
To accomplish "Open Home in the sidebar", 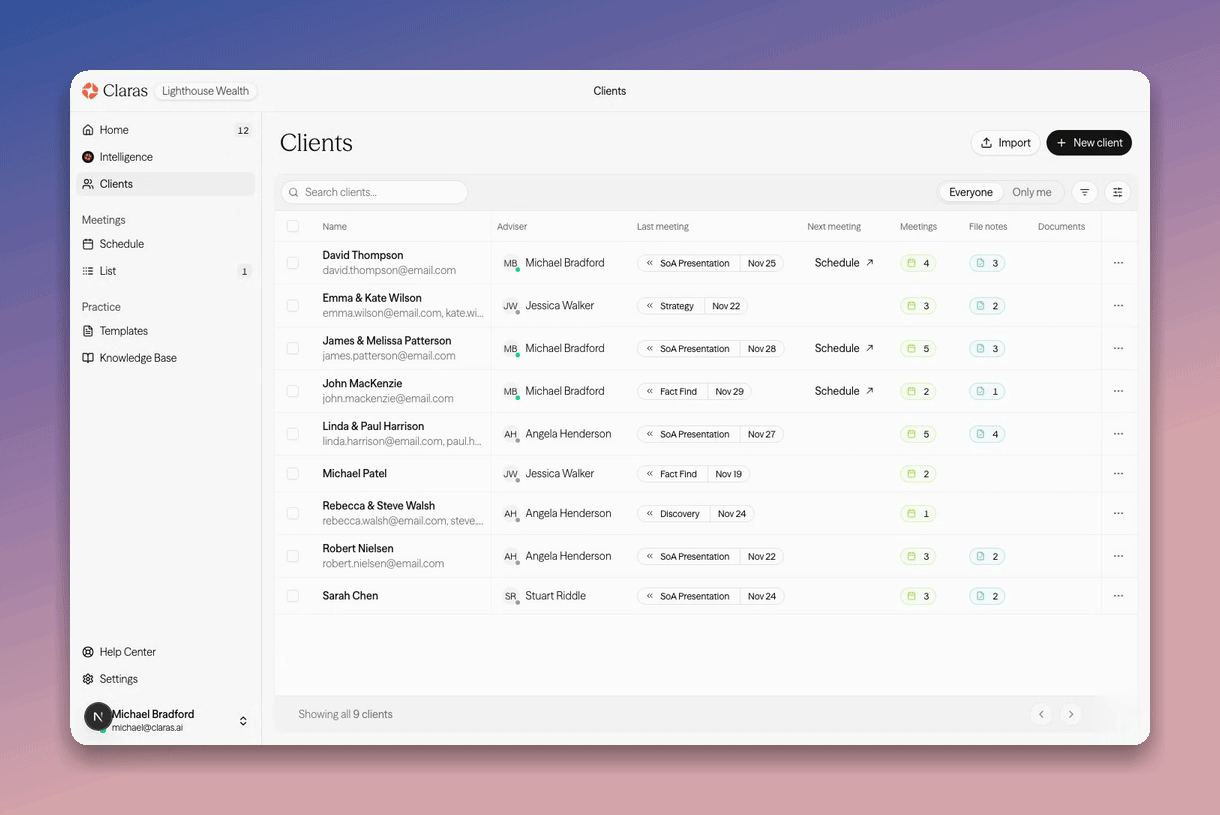I will coord(166,130).
